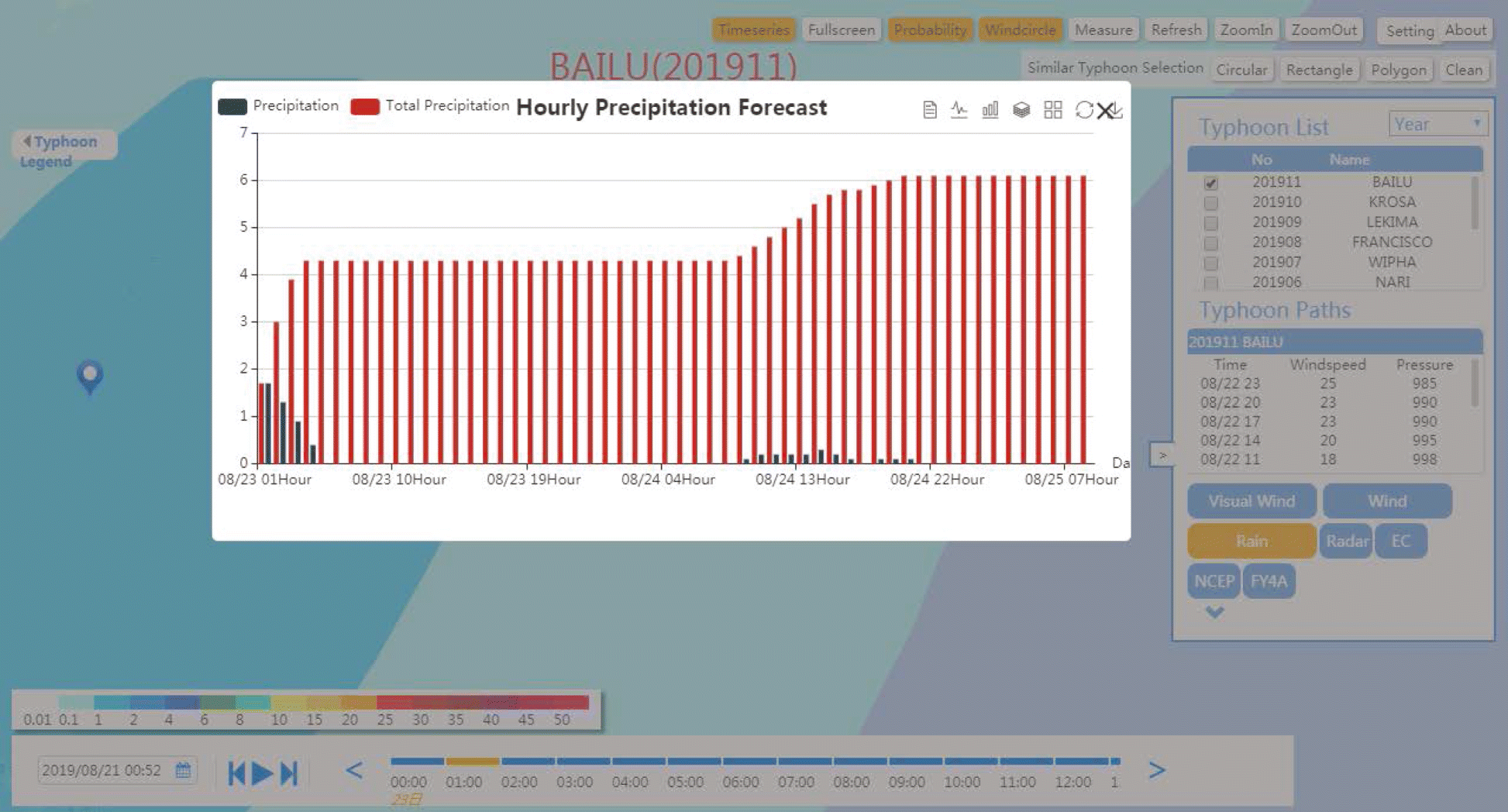
Task: Jump to first timeline frame
Action: pyautogui.click(x=236, y=772)
